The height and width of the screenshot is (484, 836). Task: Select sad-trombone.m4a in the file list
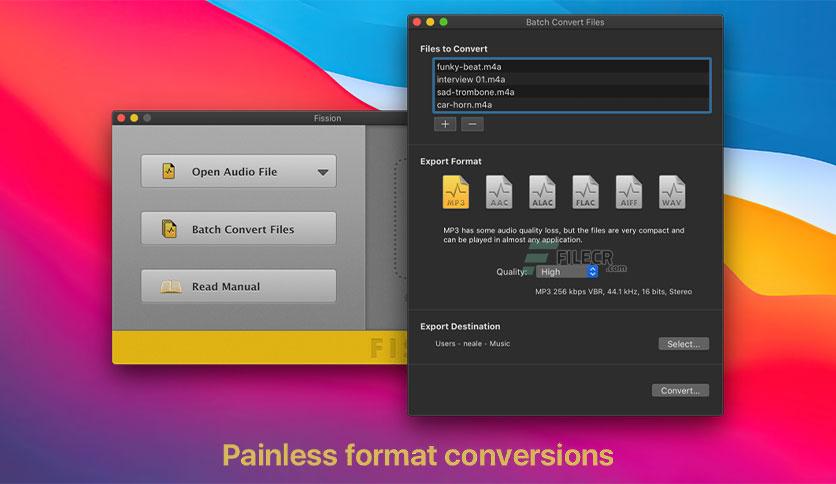pos(572,92)
